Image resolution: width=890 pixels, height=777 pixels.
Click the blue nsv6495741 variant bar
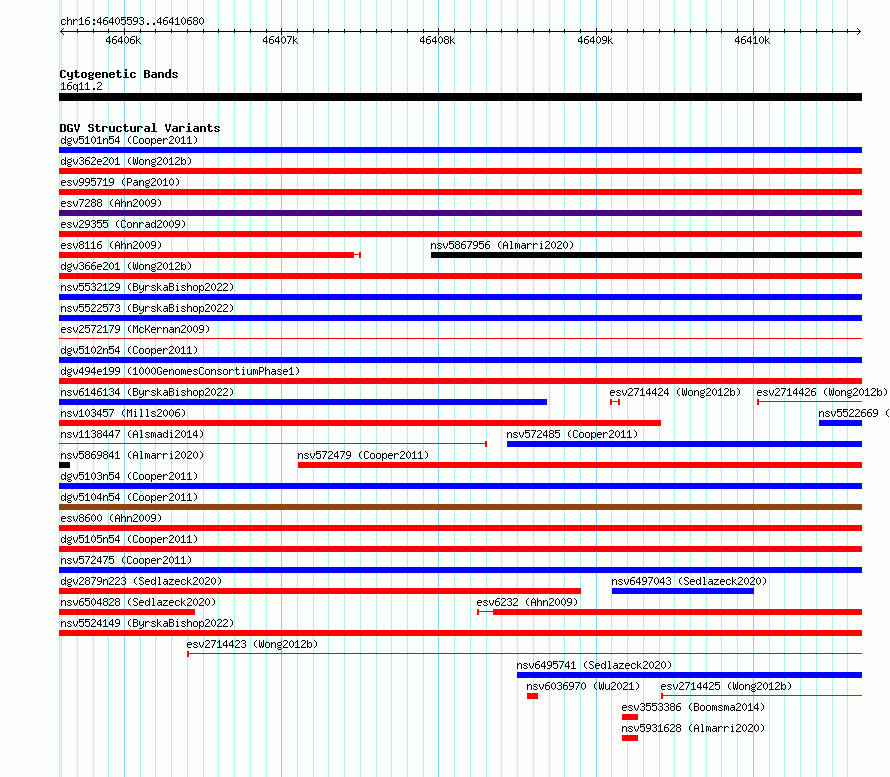690,675
